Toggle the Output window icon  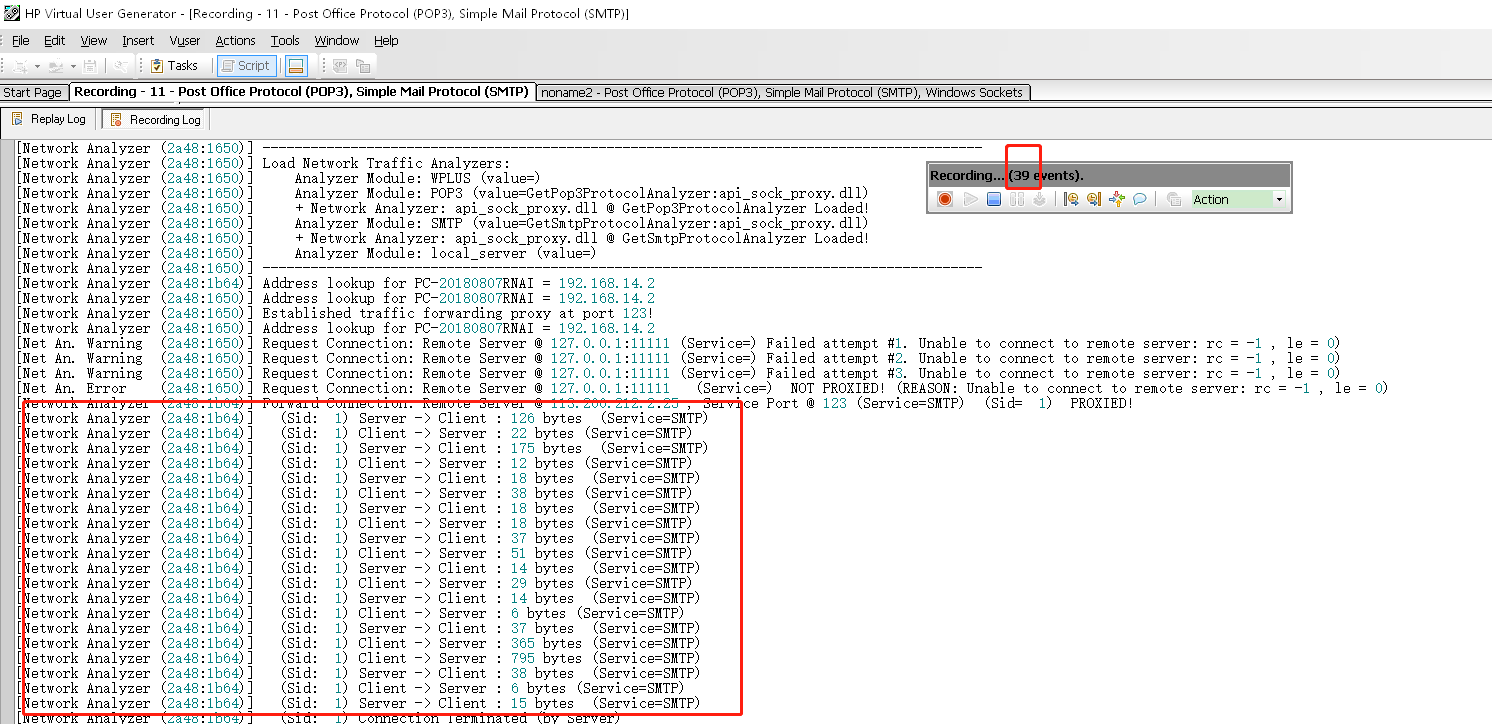point(296,66)
